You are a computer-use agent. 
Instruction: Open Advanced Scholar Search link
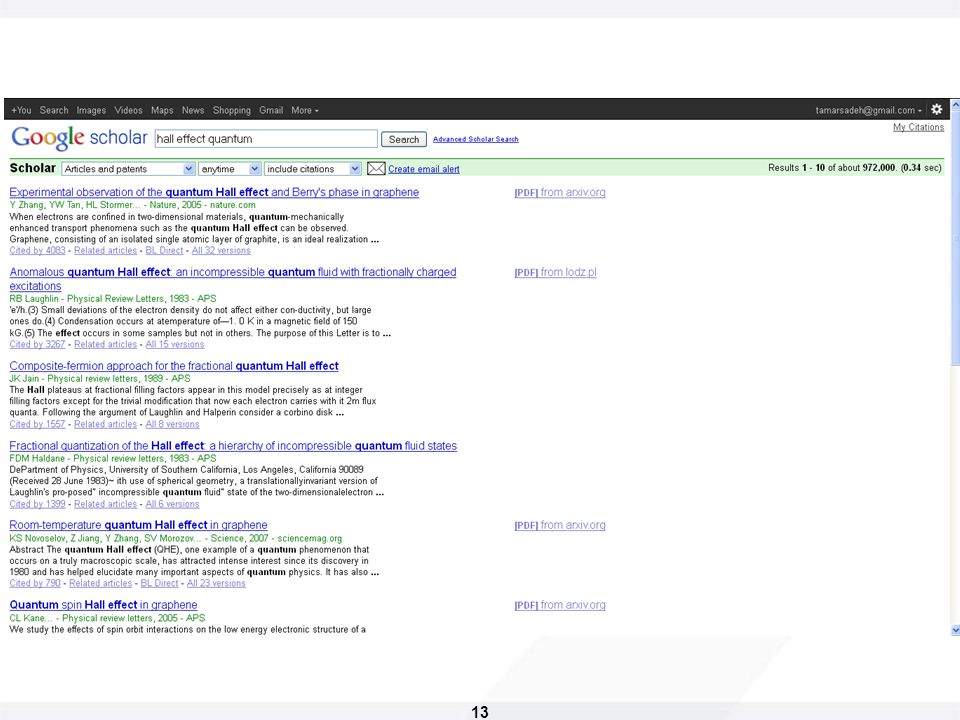point(476,140)
